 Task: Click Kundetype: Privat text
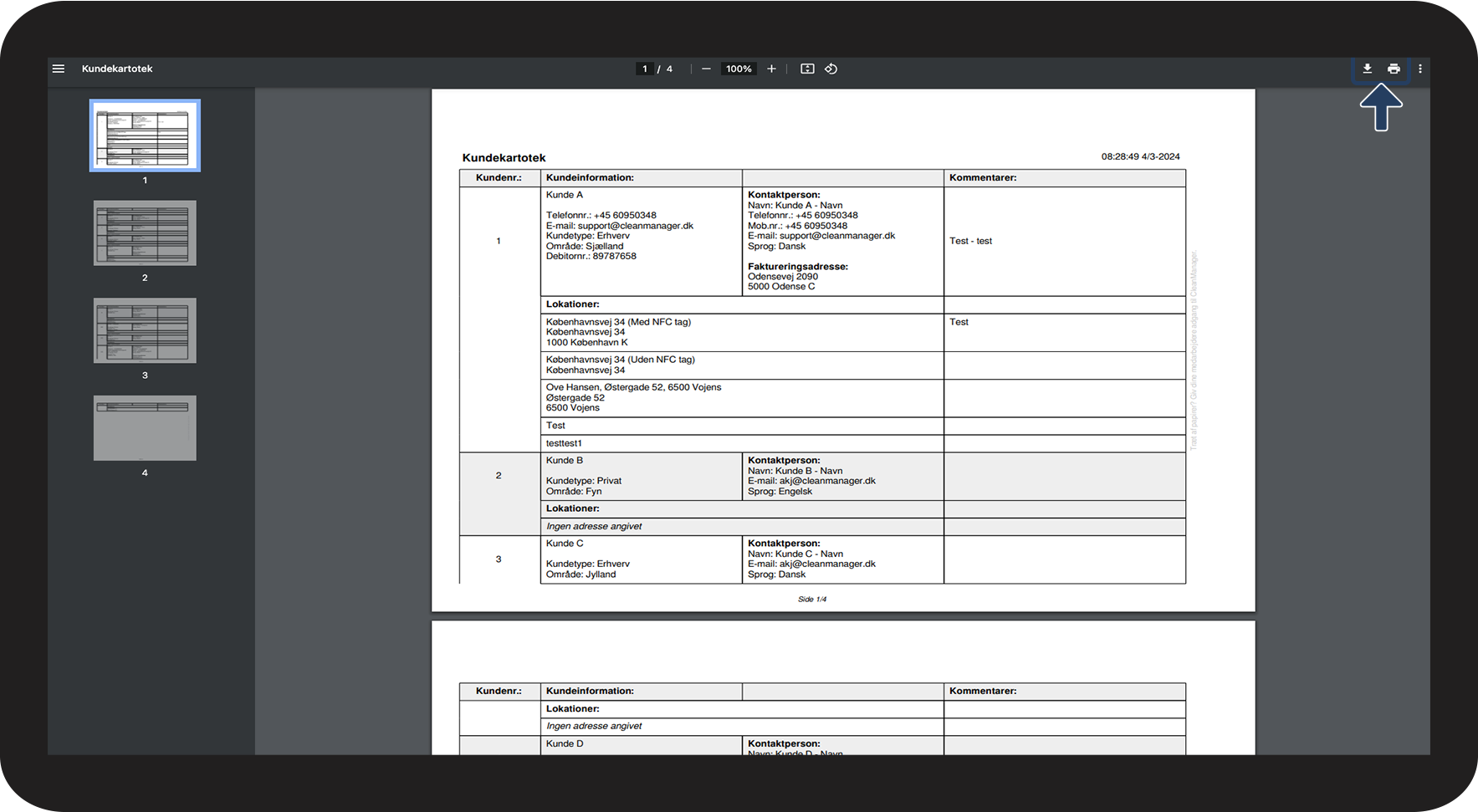(x=584, y=481)
